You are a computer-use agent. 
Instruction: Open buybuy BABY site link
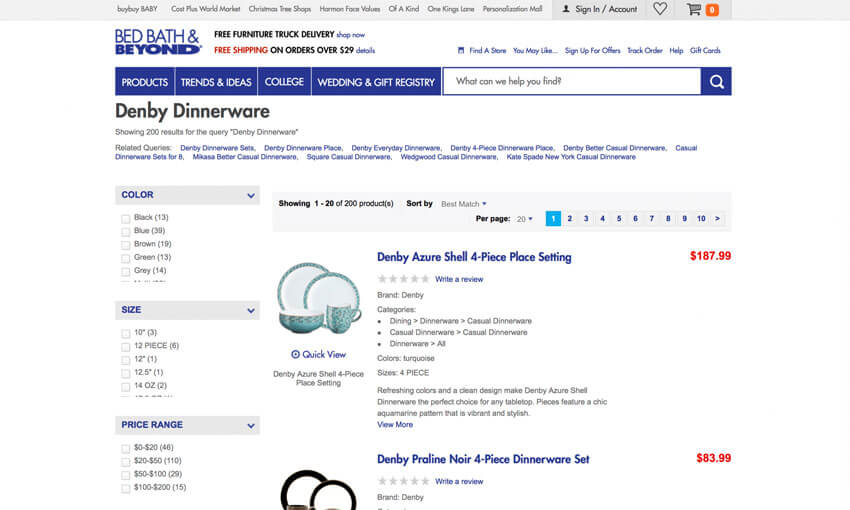pyautogui.click(x=137, y=9)
